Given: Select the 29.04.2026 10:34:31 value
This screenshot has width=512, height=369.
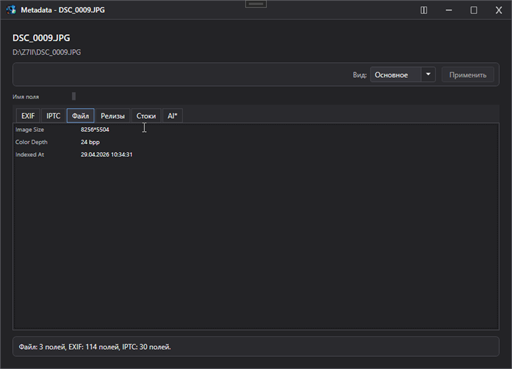Looking at the screenshot, I should click(x=106, y=155).
